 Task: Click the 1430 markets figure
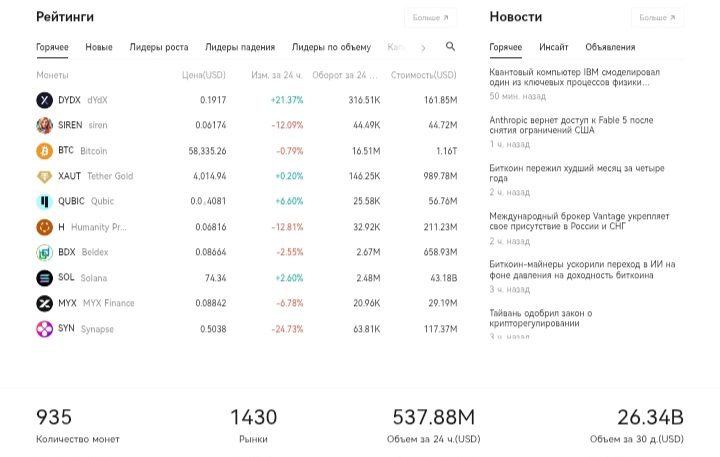[253, 418]
